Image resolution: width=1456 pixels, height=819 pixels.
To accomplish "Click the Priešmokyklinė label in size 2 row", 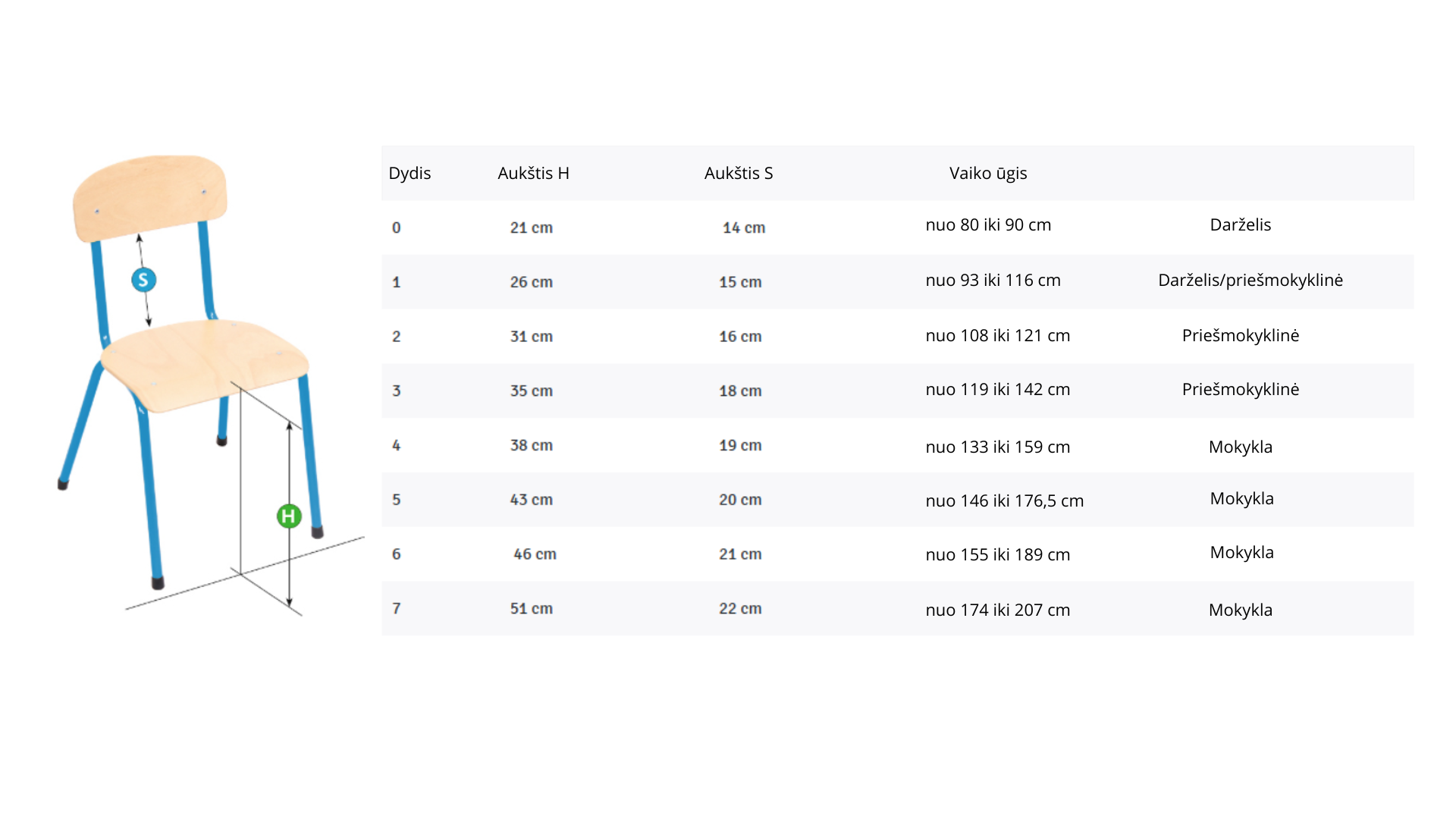I will tap(1241, 335).
